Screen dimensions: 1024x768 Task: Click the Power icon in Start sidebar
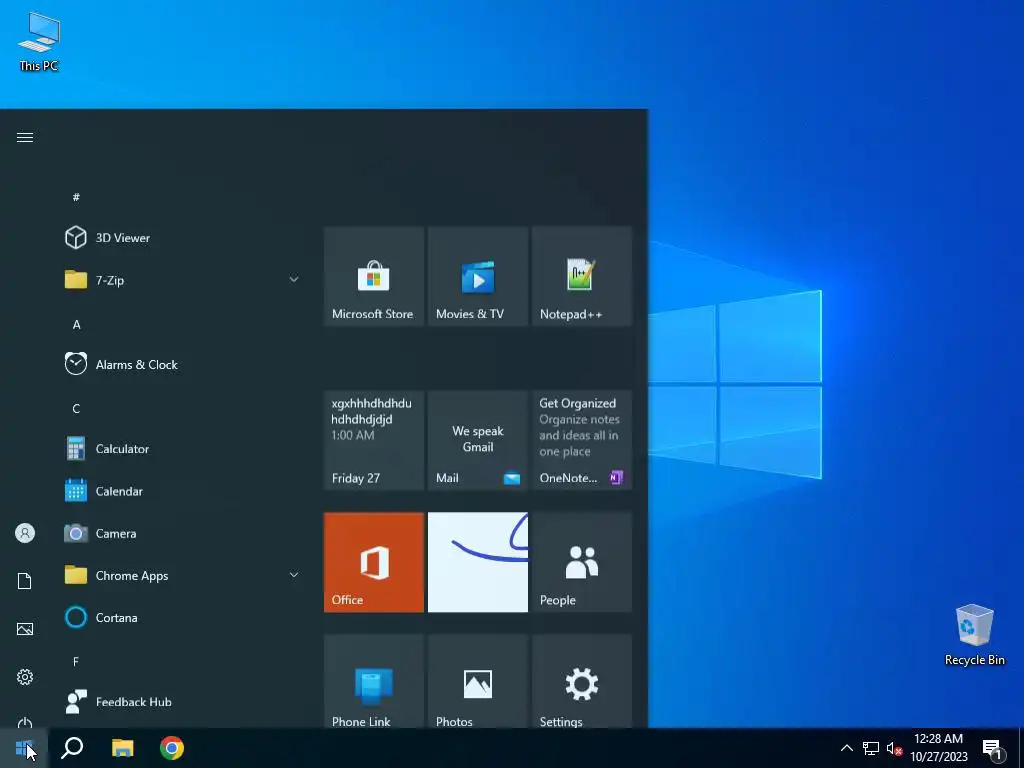(x=25, y=722)
